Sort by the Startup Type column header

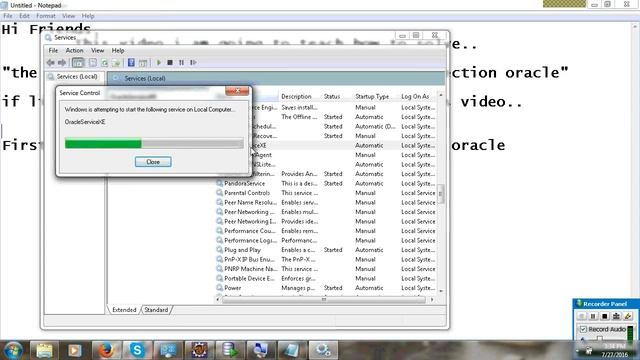pyautogui.click(x=372, y=96)
